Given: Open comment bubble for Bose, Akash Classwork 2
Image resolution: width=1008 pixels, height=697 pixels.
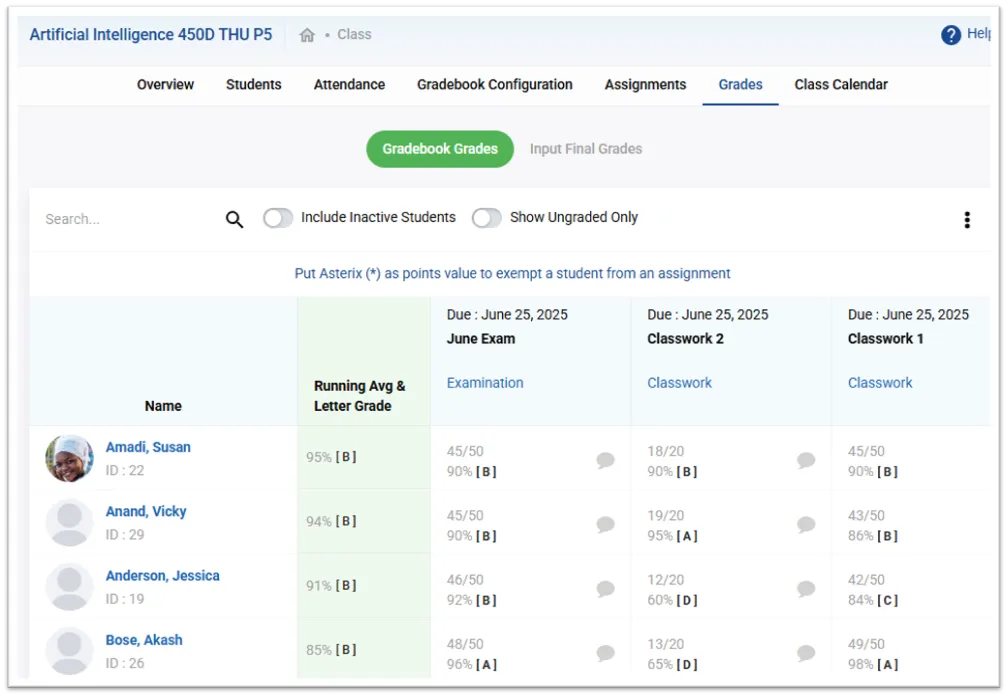Looking at the screenshot, I should (x=806, y=653).
